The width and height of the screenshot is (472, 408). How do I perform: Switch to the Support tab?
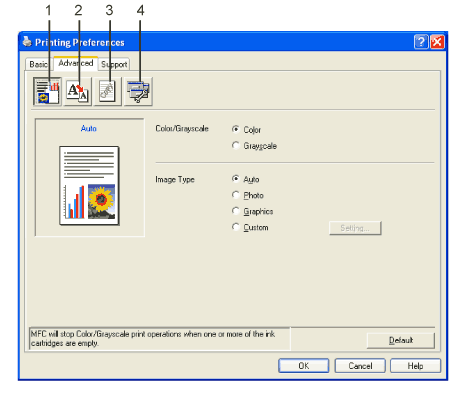[x=114, y=64]
